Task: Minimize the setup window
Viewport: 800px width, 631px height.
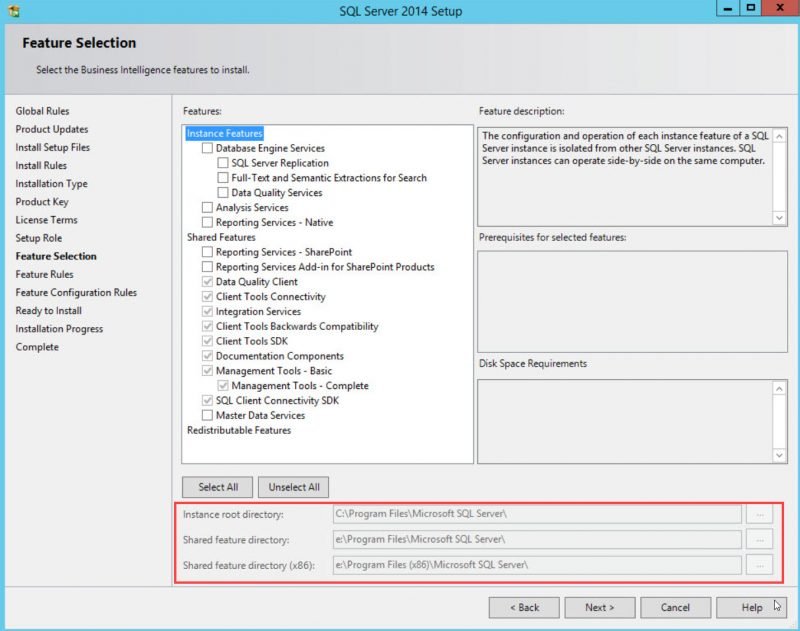Action: click(x=728, y=8)
